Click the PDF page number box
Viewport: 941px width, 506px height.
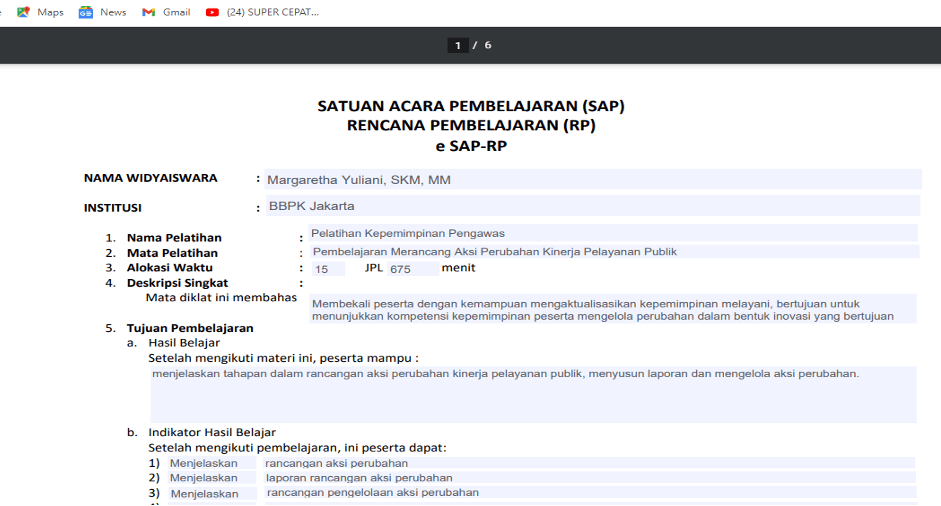coord(458,45)
